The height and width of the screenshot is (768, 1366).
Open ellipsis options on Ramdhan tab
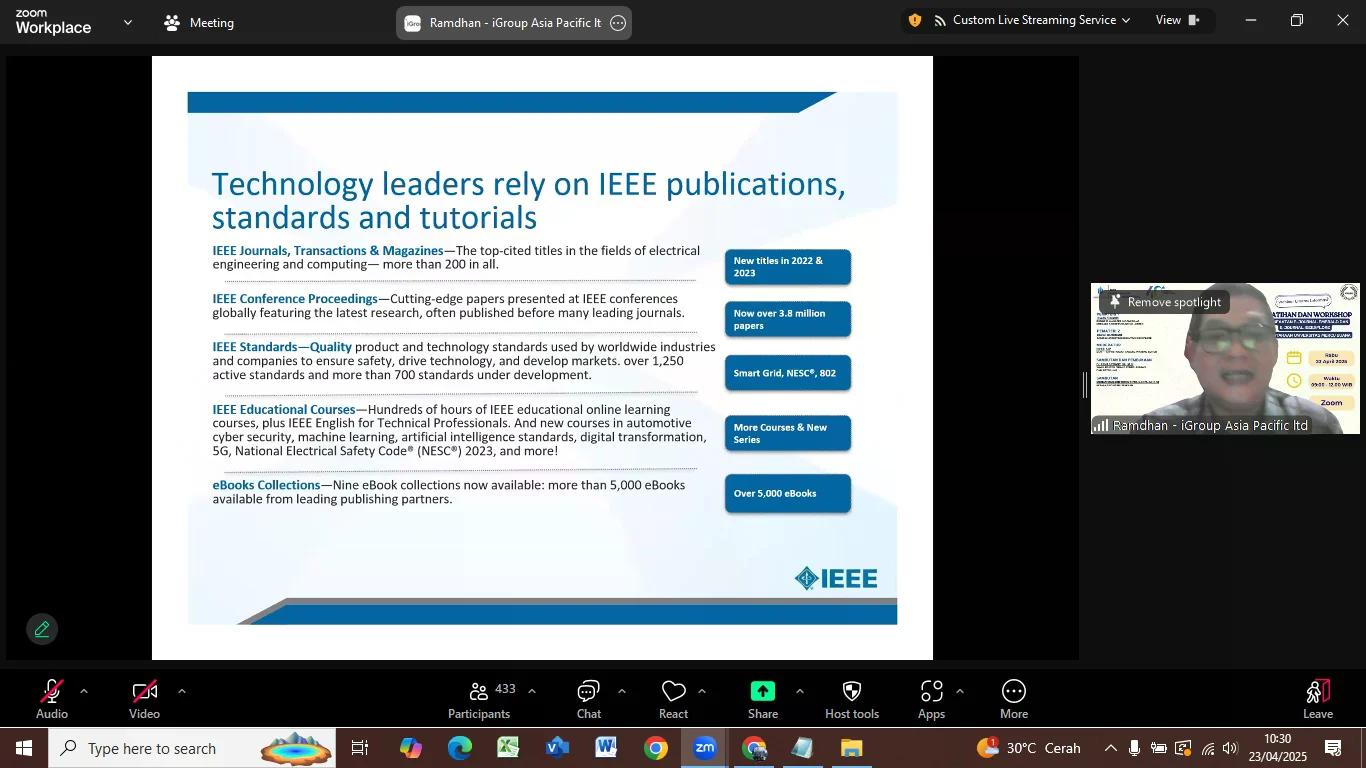pos(618,23)
